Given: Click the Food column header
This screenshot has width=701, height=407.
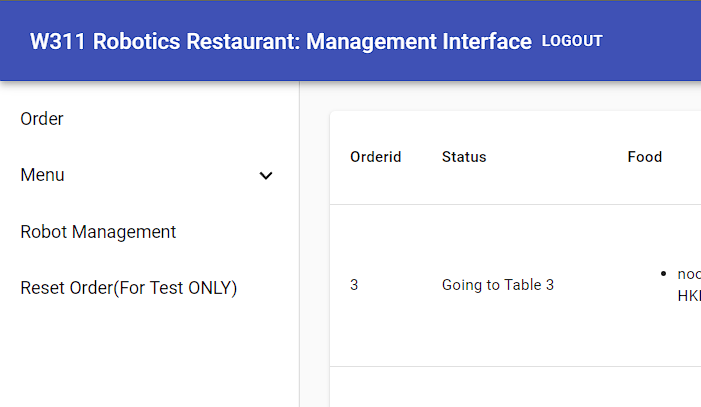Looking at the screenshot, I should 645,157.
